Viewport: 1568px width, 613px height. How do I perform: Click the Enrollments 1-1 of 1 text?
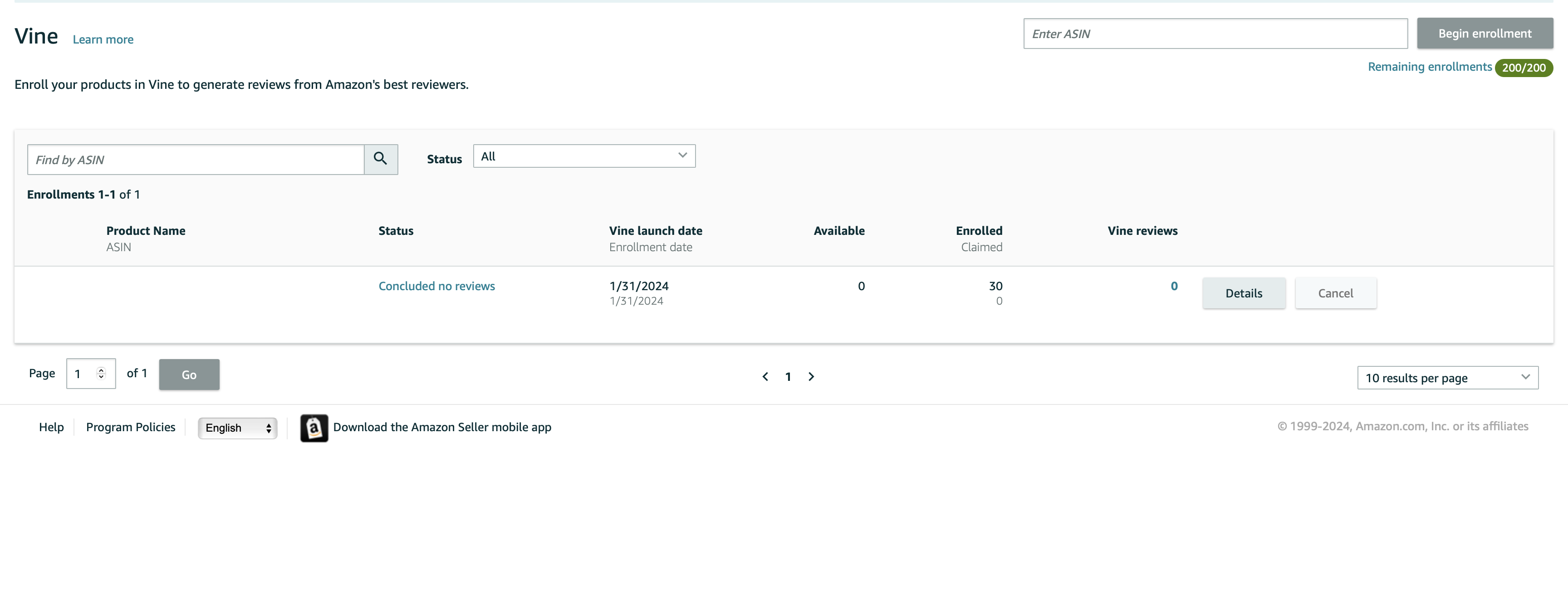(83, 195)
